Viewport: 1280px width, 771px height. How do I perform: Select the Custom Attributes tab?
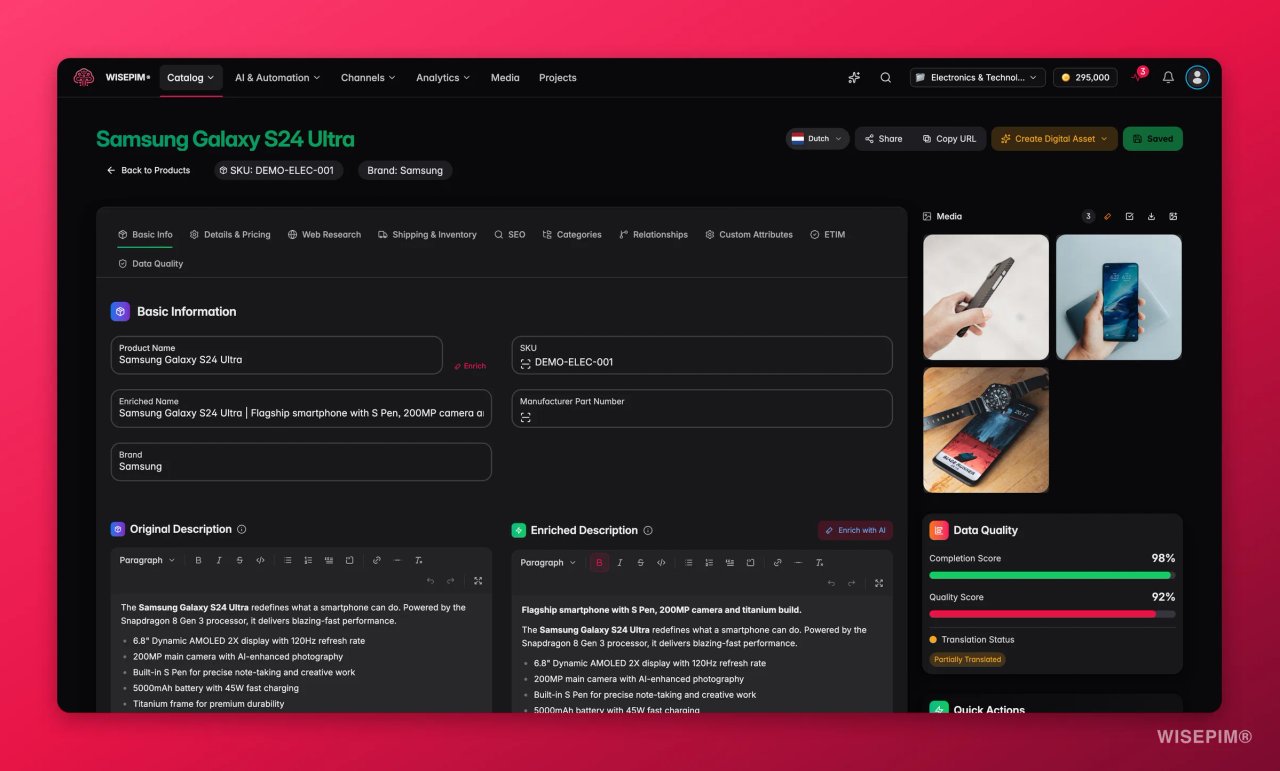(749, 234)
